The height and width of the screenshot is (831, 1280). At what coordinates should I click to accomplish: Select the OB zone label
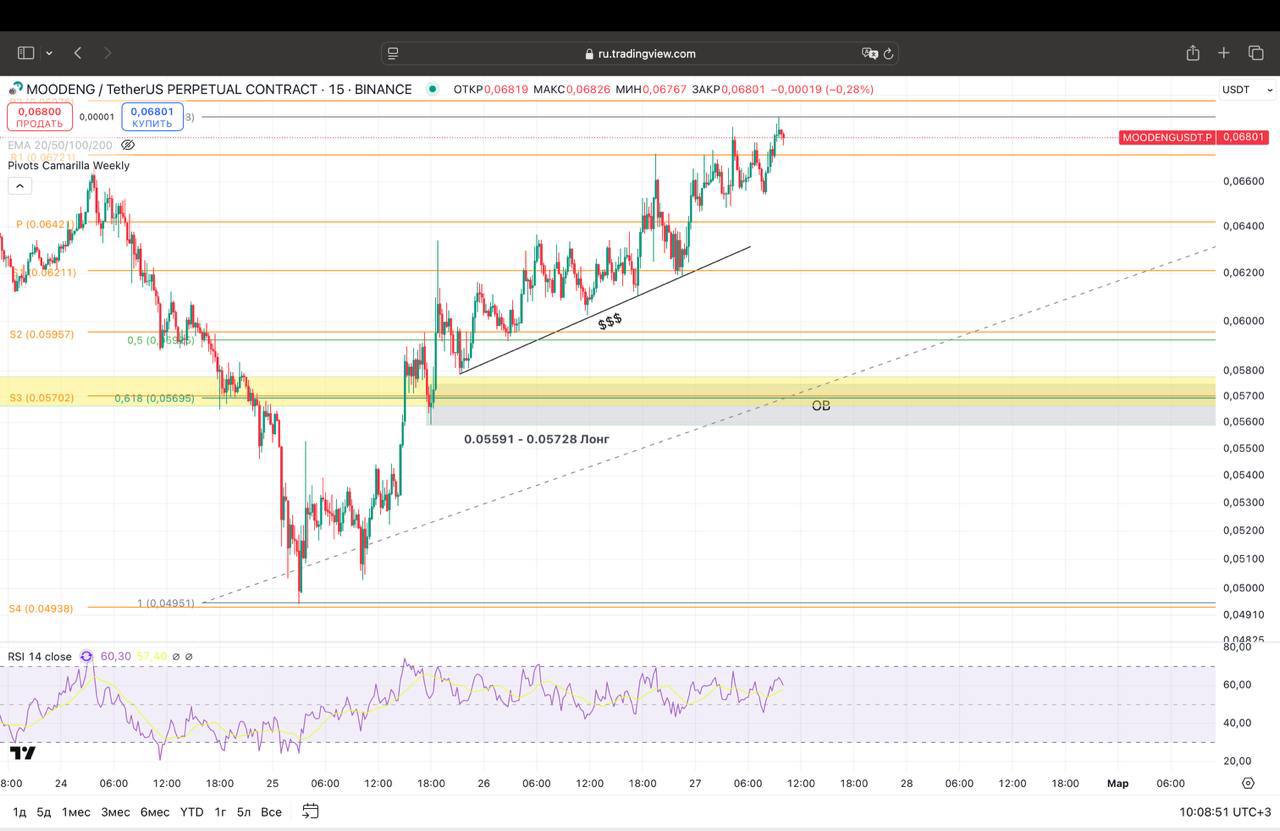[821, 405]
